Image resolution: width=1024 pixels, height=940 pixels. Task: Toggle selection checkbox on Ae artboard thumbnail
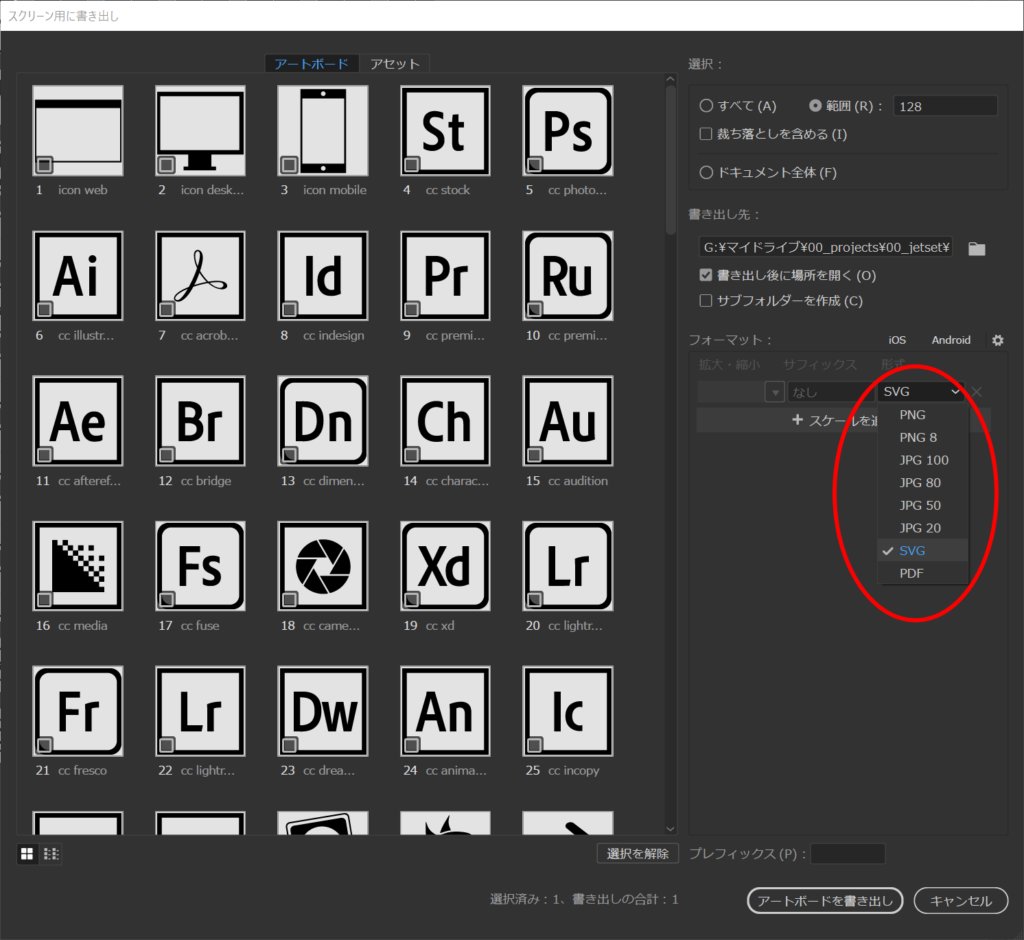click(x=44, y=454)
